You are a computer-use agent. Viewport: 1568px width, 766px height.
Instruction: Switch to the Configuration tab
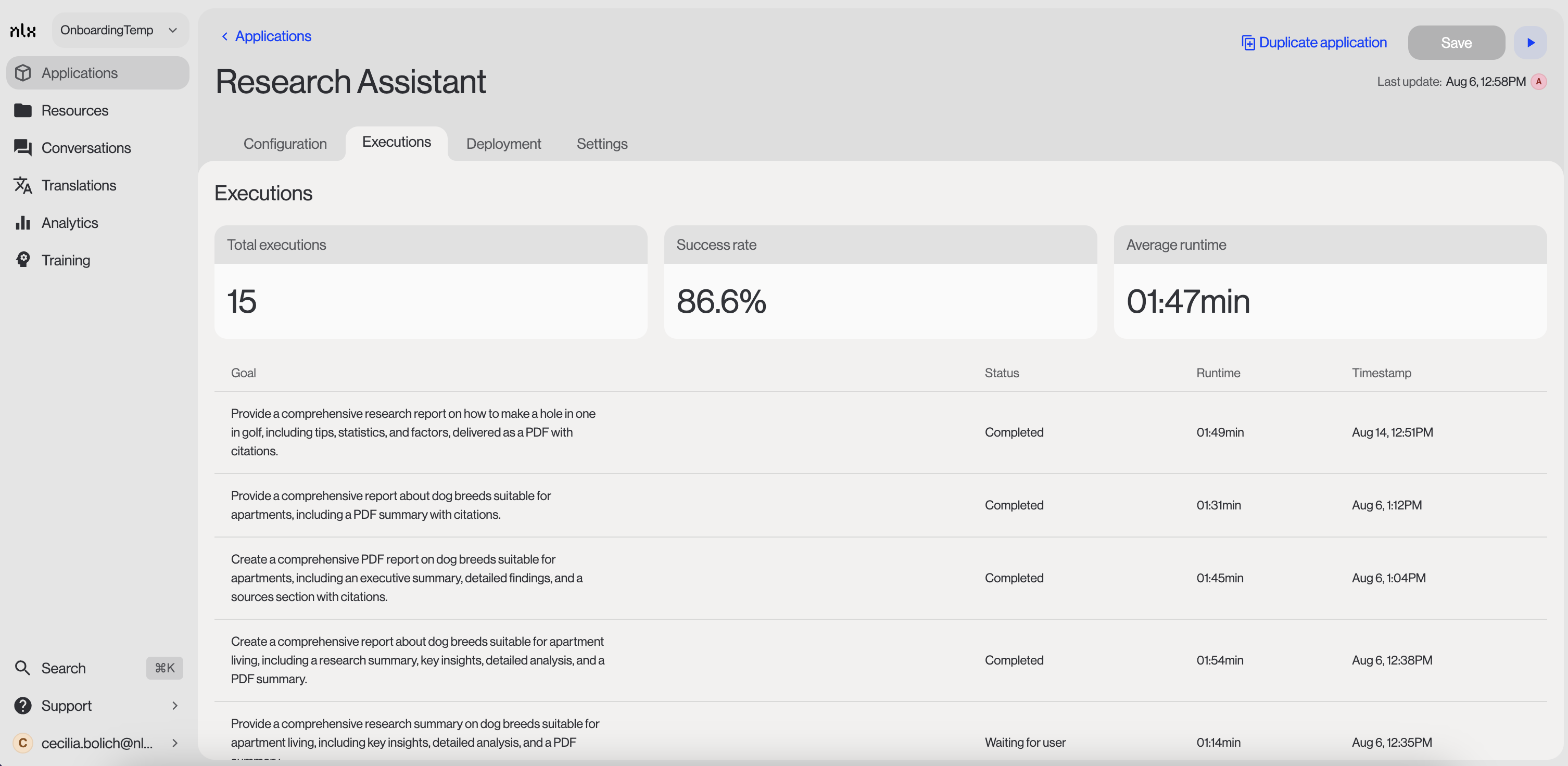(285, 144)
